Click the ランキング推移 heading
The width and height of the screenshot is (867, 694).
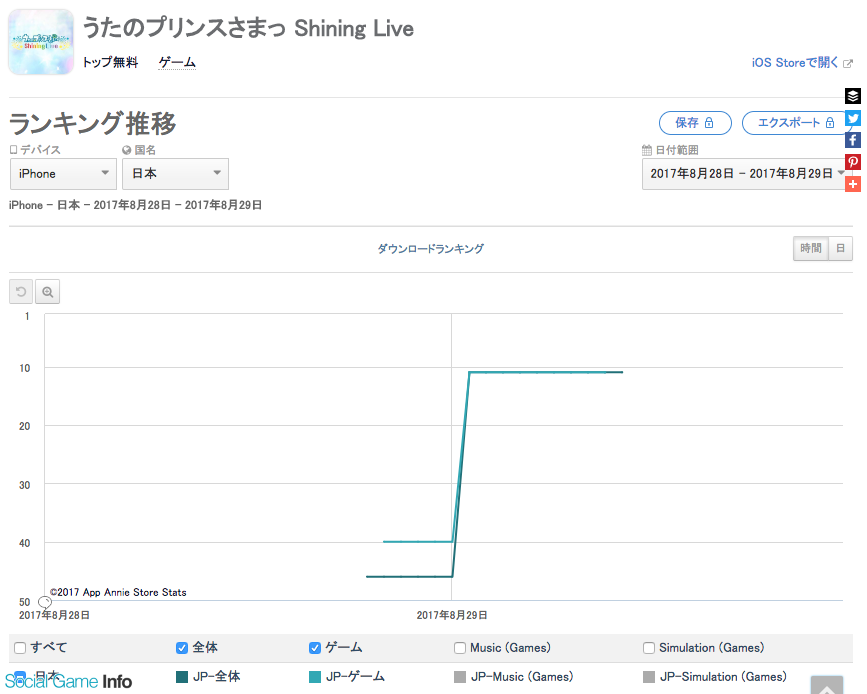click(x=92, y=123)
